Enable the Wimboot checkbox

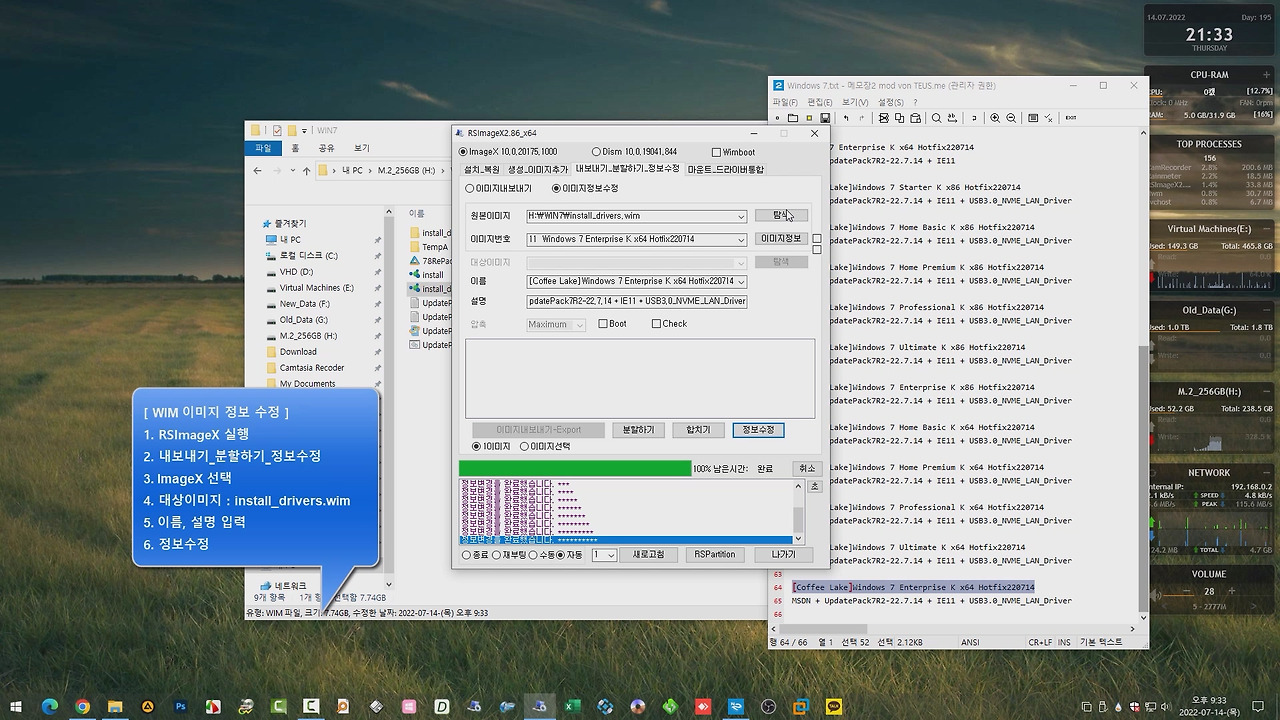pos(733,152)
